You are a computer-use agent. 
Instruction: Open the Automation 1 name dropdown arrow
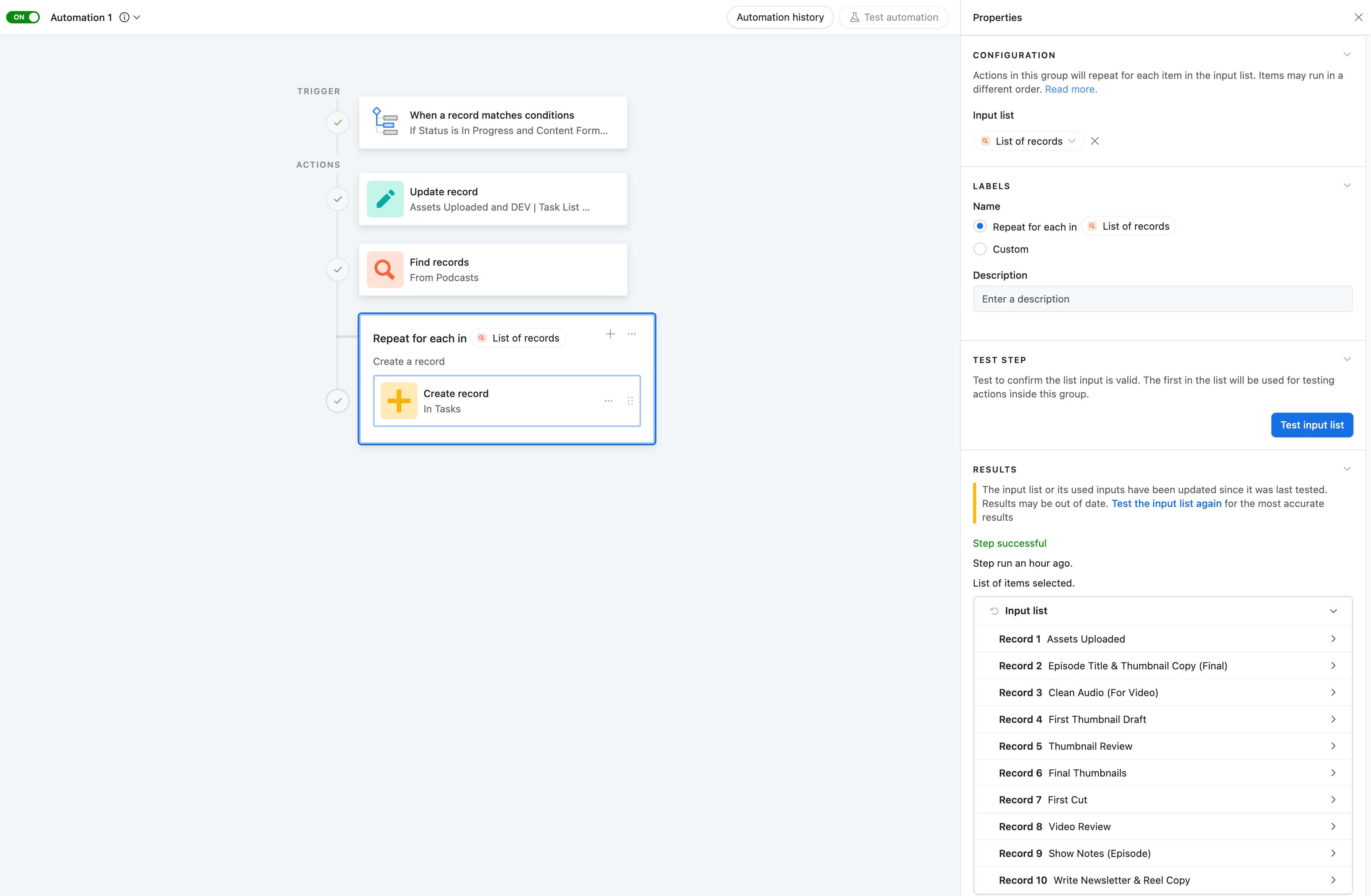(137, 17)
